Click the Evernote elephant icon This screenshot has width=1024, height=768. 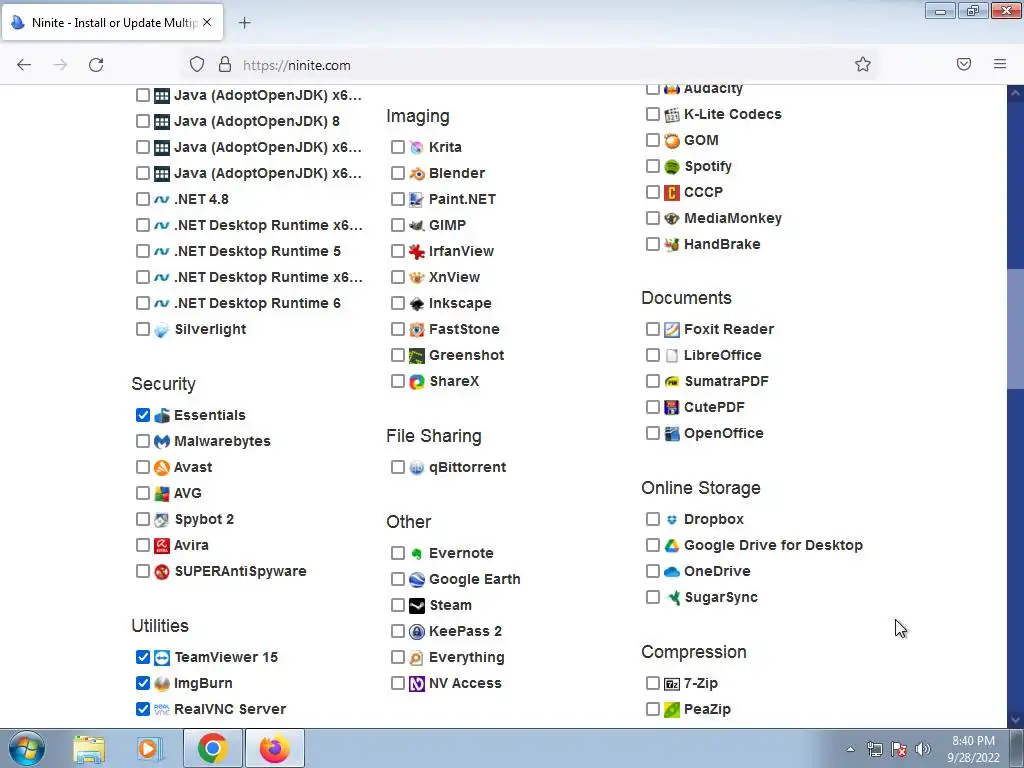[417, 553]
